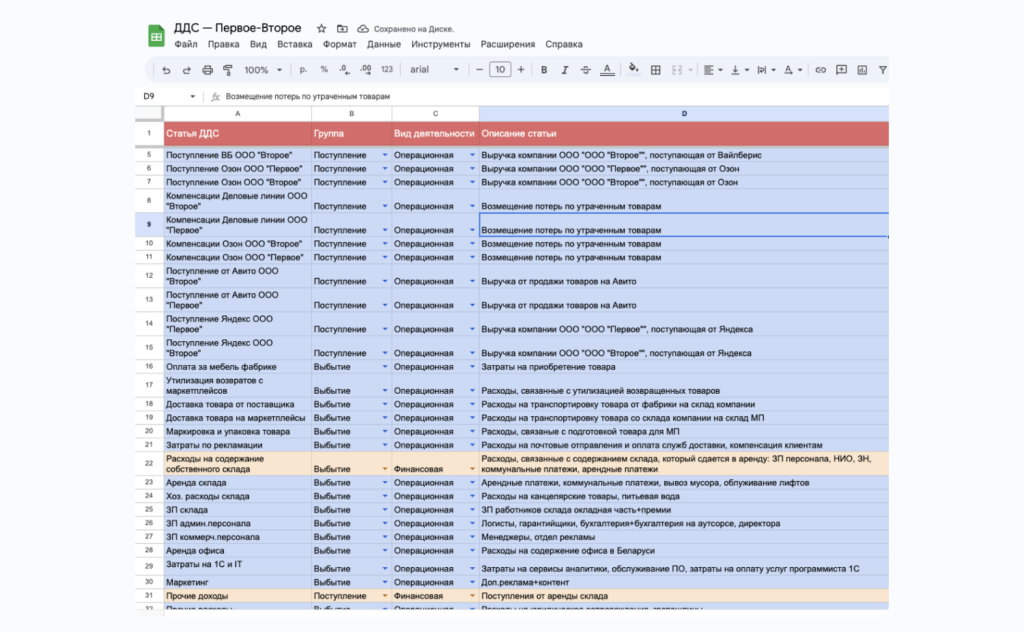Screen dimensions: 1024x632
Task: Click the Google Sheets home icon
Action: pyautogui.click(x=156, y=37)
